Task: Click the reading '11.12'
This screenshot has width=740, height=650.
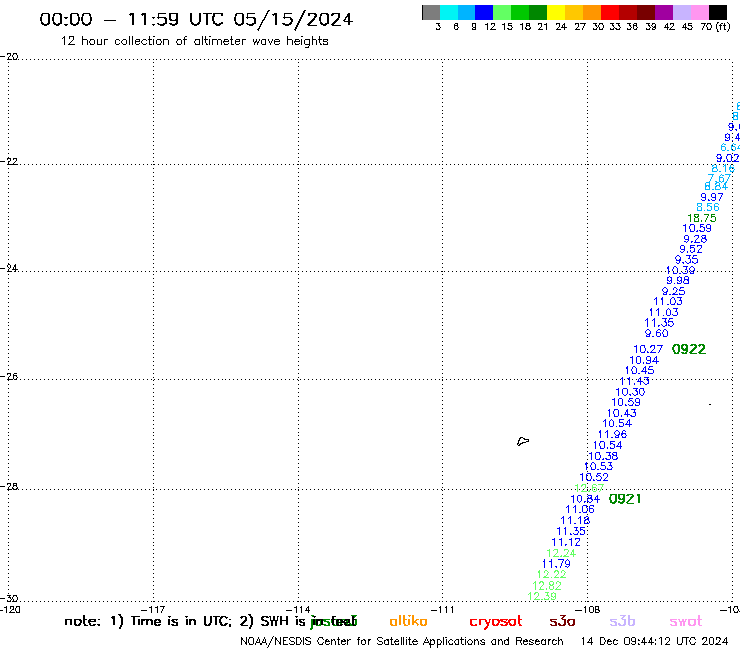Action: tap(566, 542)
